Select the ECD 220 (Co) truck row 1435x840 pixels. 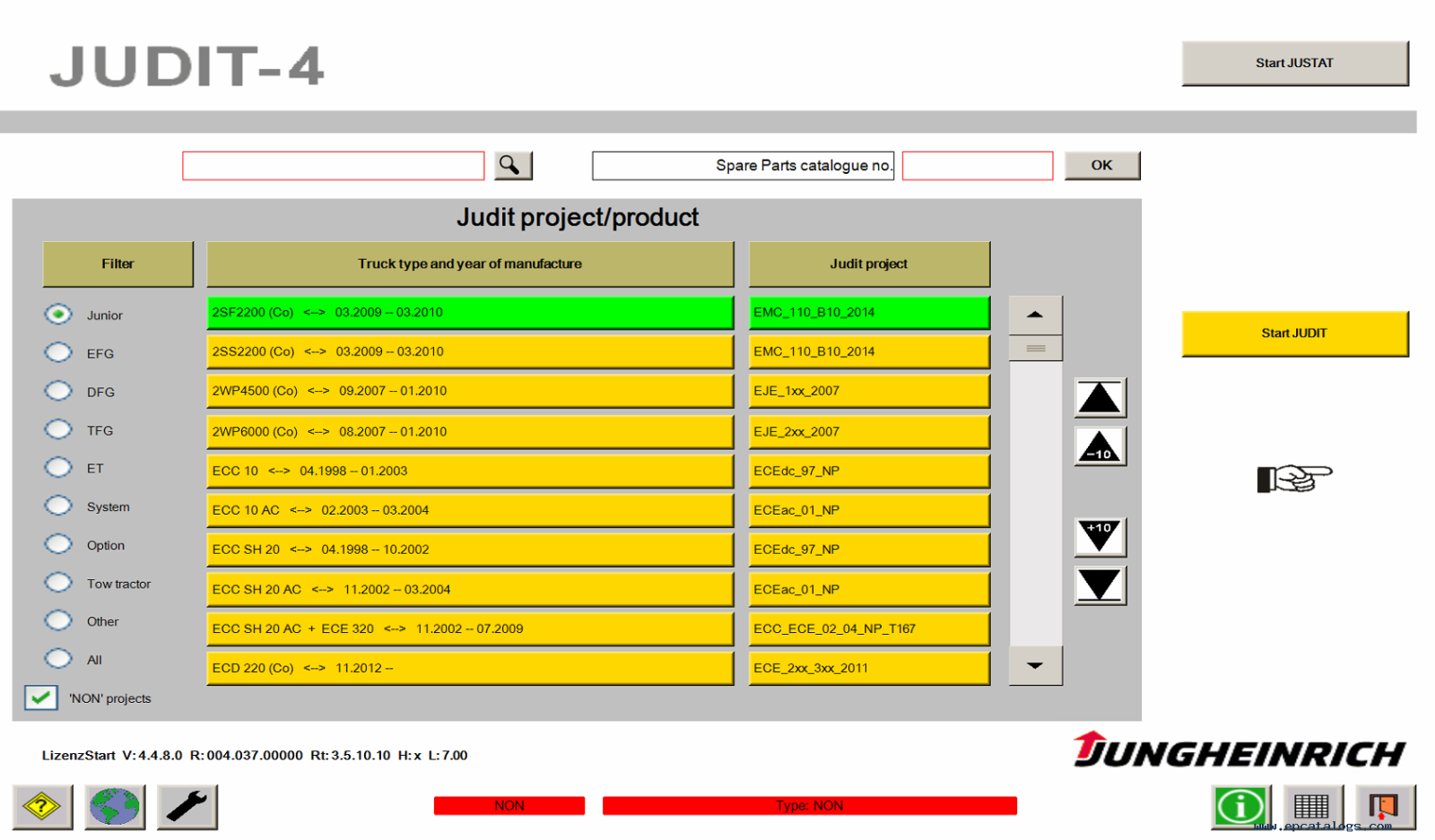pos(470,669)
